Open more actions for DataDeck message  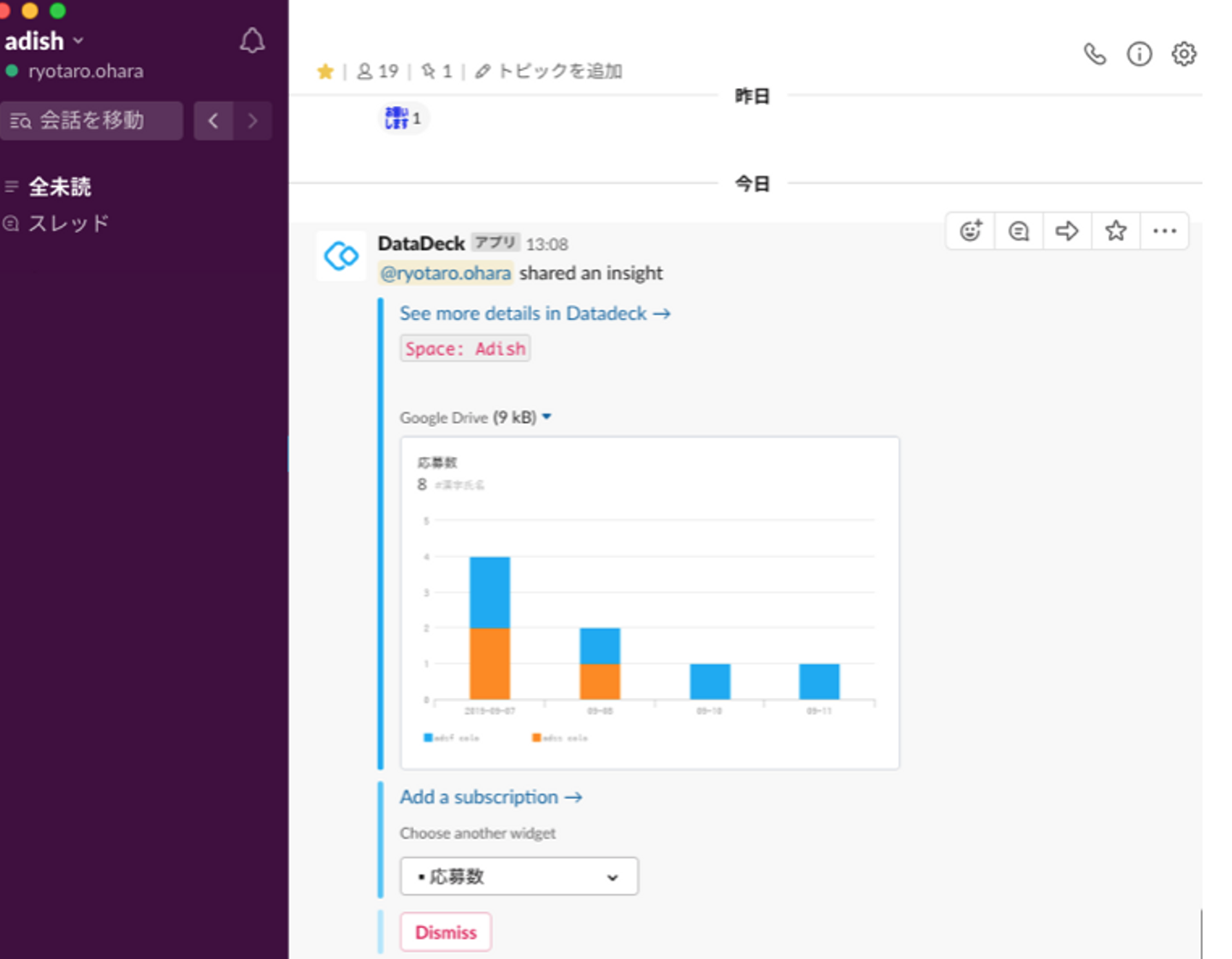[x=1164, y=231]
